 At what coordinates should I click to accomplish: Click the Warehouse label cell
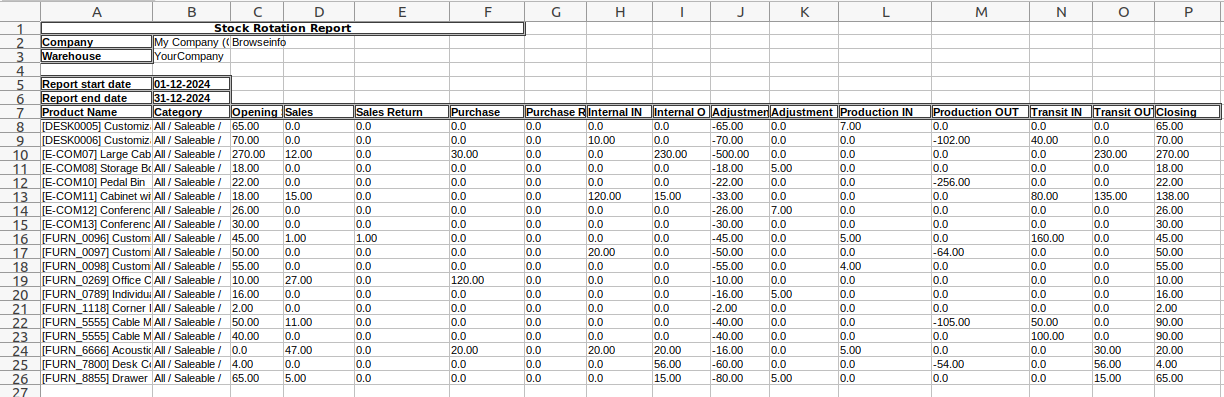coord(96,56)
